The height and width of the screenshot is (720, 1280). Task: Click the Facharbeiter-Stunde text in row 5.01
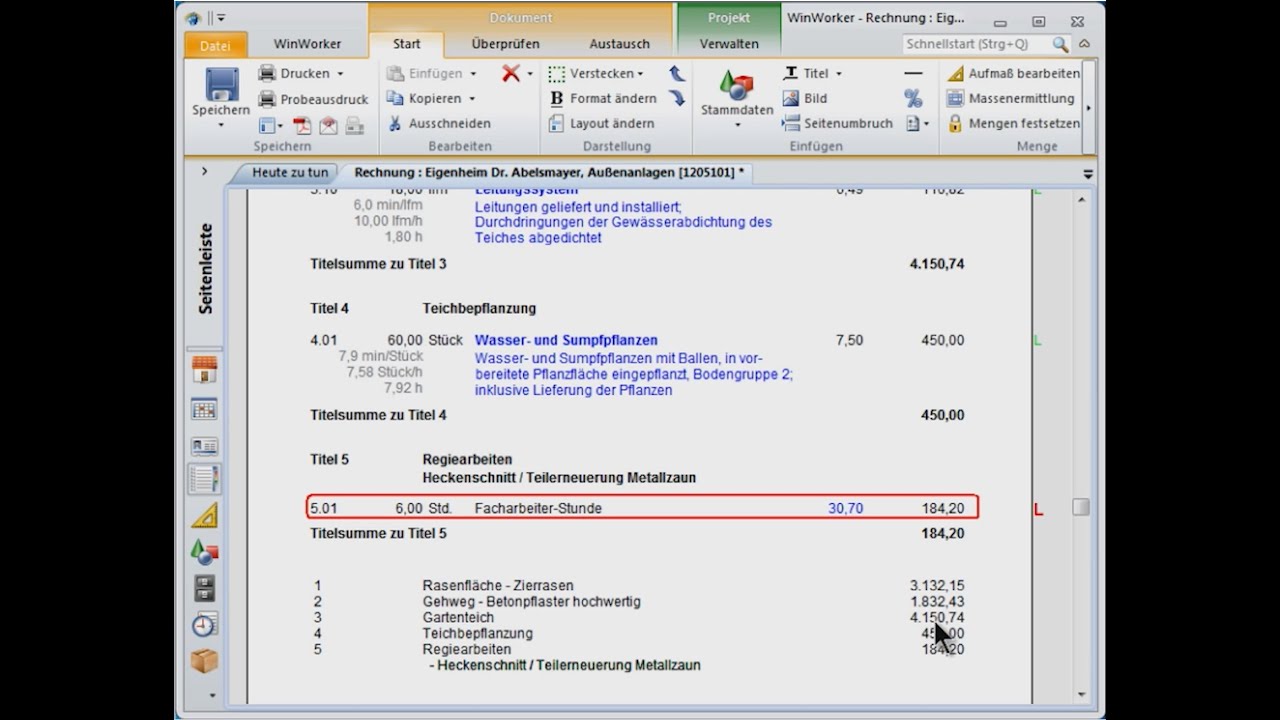[x=538, y=508]
